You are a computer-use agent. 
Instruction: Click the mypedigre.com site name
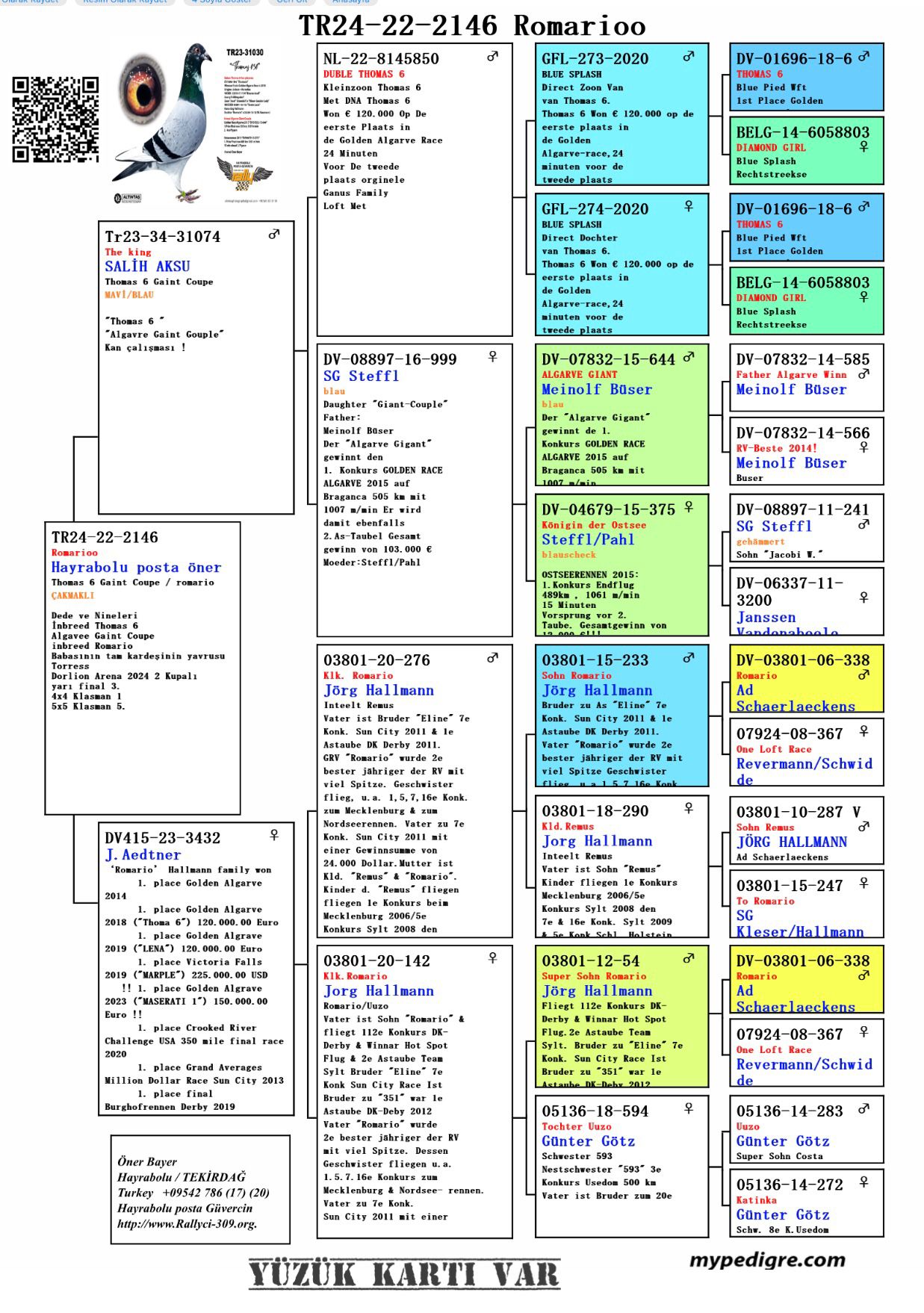[x=767, y=1261]
